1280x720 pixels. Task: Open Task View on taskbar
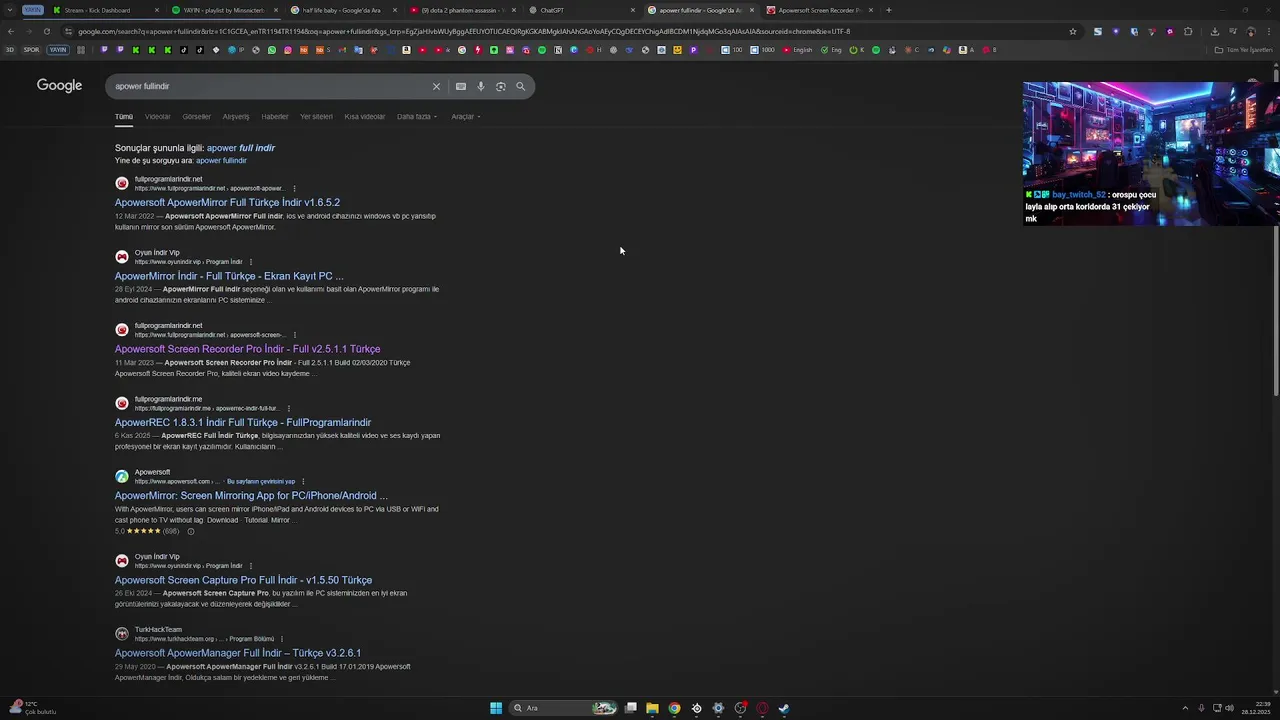(631, 708)
